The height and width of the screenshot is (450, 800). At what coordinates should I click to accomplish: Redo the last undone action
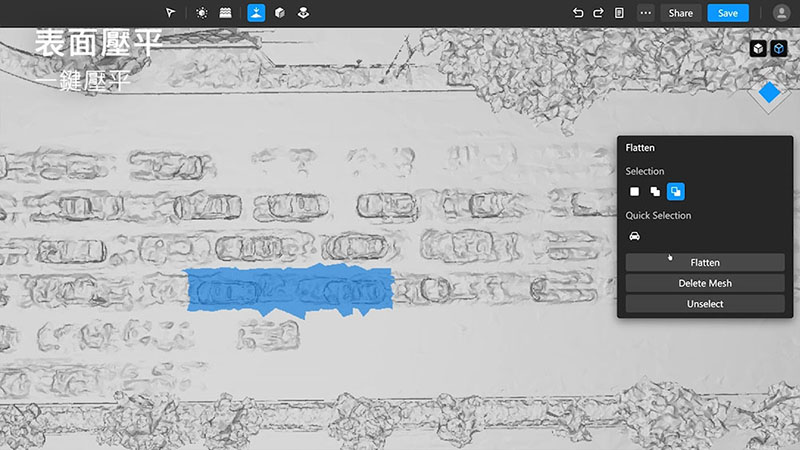pos(598,13)
